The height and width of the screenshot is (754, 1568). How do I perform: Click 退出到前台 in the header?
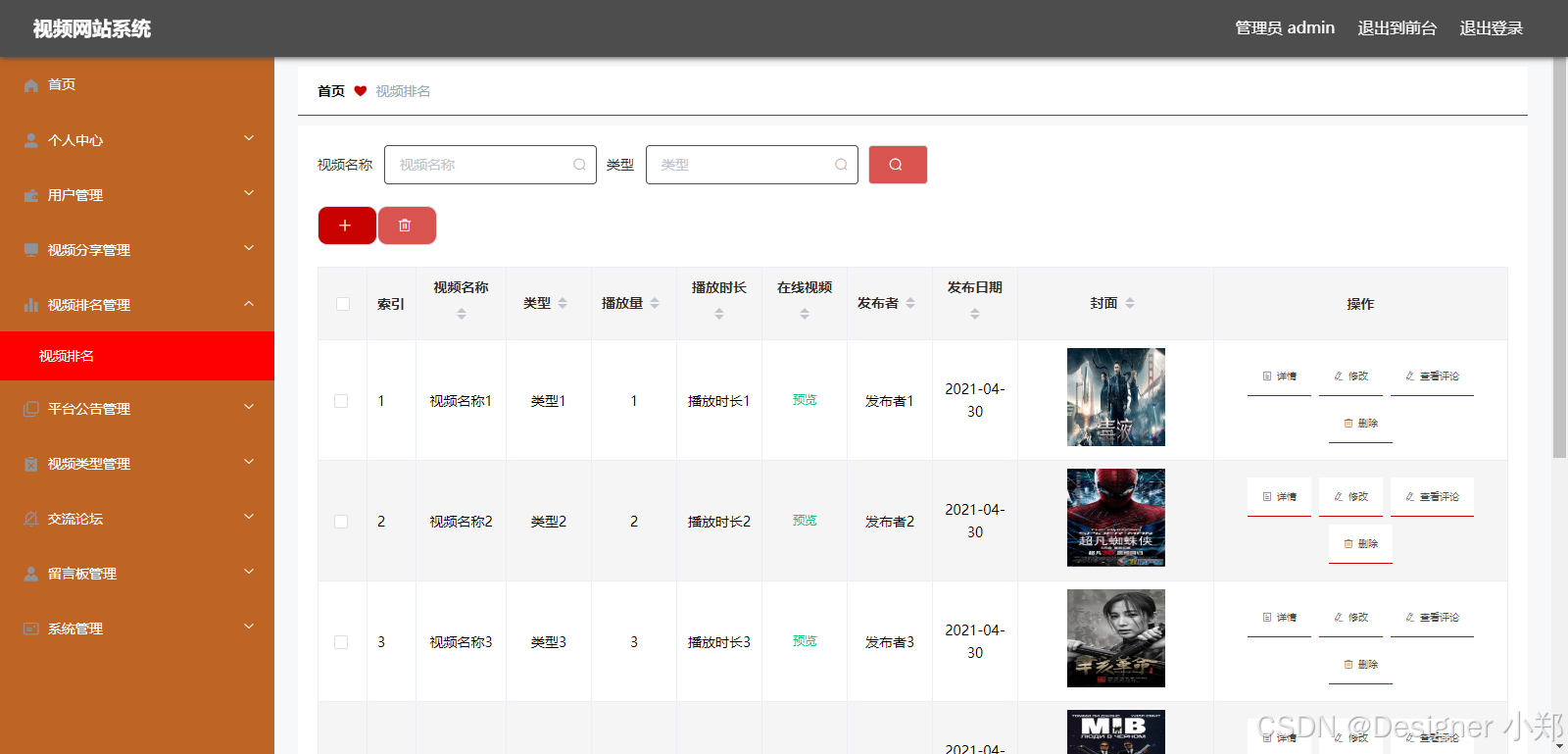(1397, 28)
